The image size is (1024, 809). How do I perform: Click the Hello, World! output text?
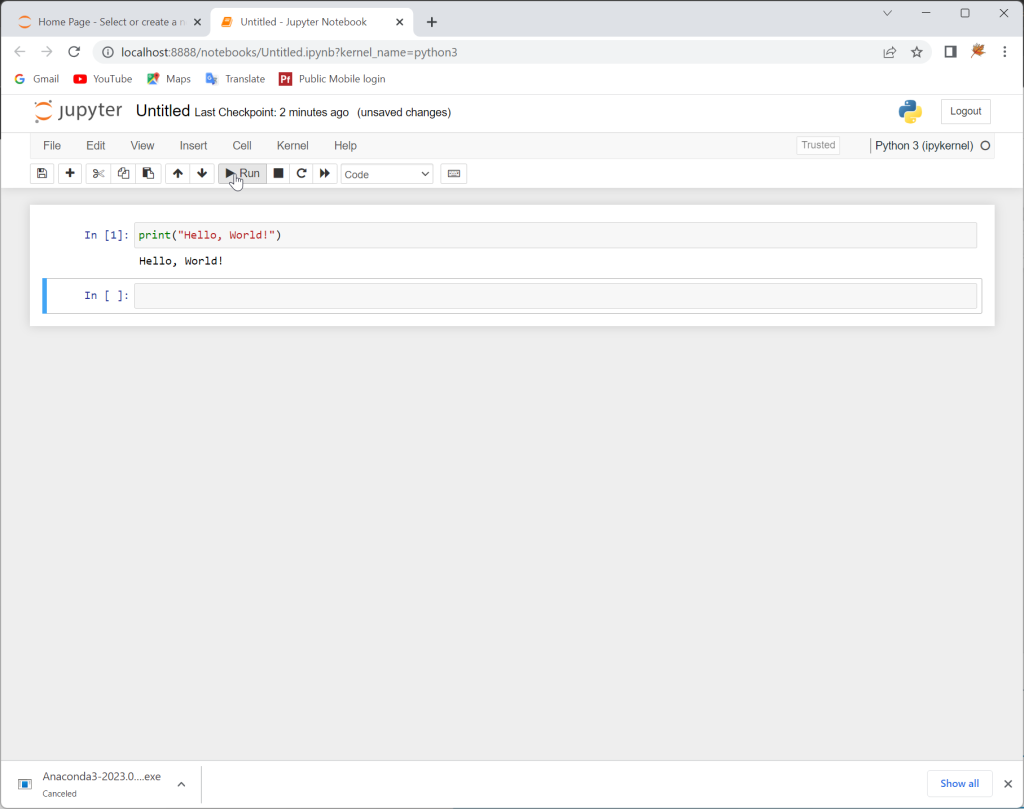click(181, 261)
